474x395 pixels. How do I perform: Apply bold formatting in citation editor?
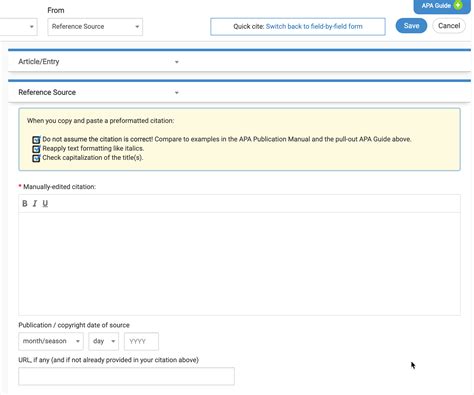(x=25, y=203)
